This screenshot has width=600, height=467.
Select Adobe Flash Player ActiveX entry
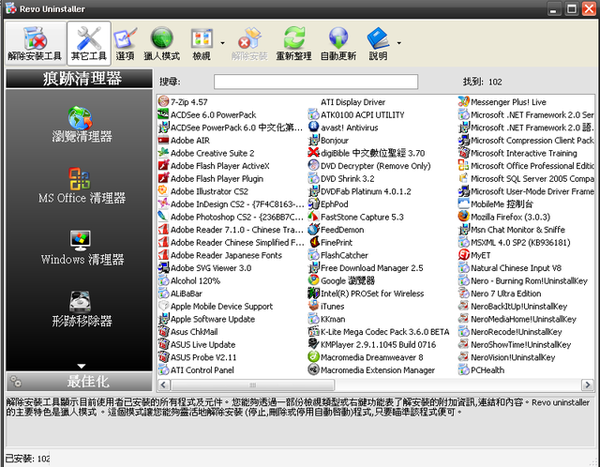point(214,166)
